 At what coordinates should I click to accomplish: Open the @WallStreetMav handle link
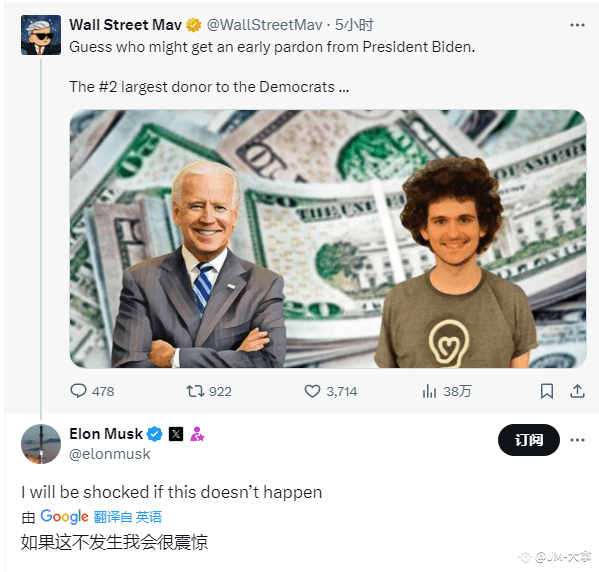pos(264,25)
